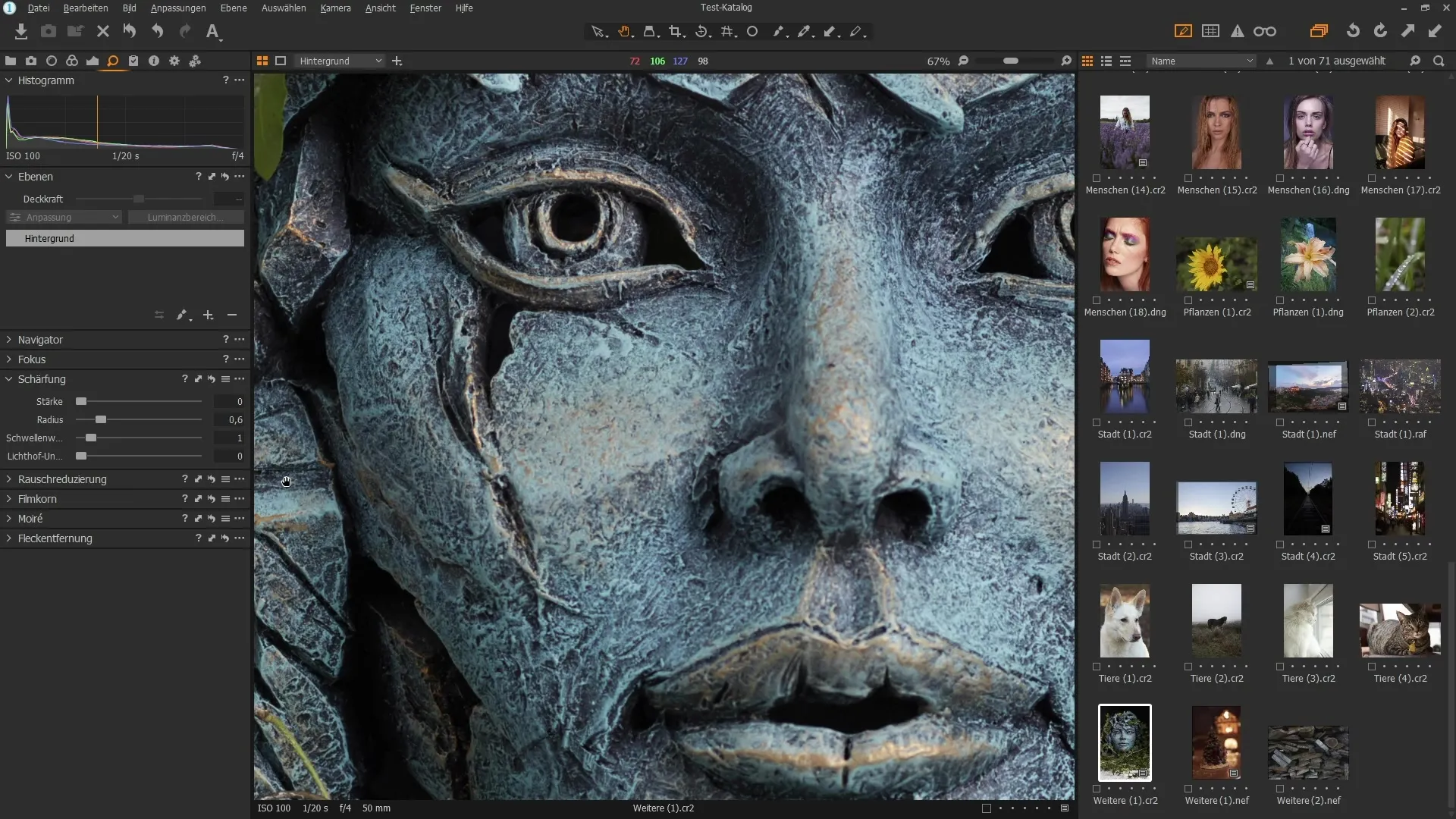This screenshot has height=819, width=1456.
Task: Switch to multi-view grid viewer mode
Action: coord(262,61)
